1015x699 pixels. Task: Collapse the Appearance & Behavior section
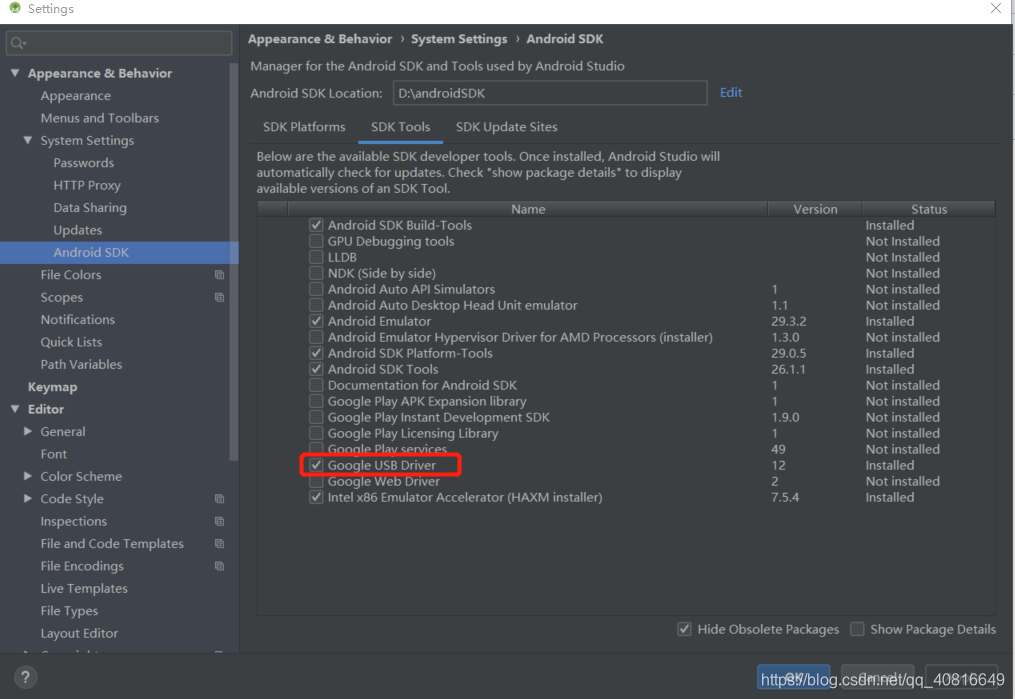click(x=15, y=72)
